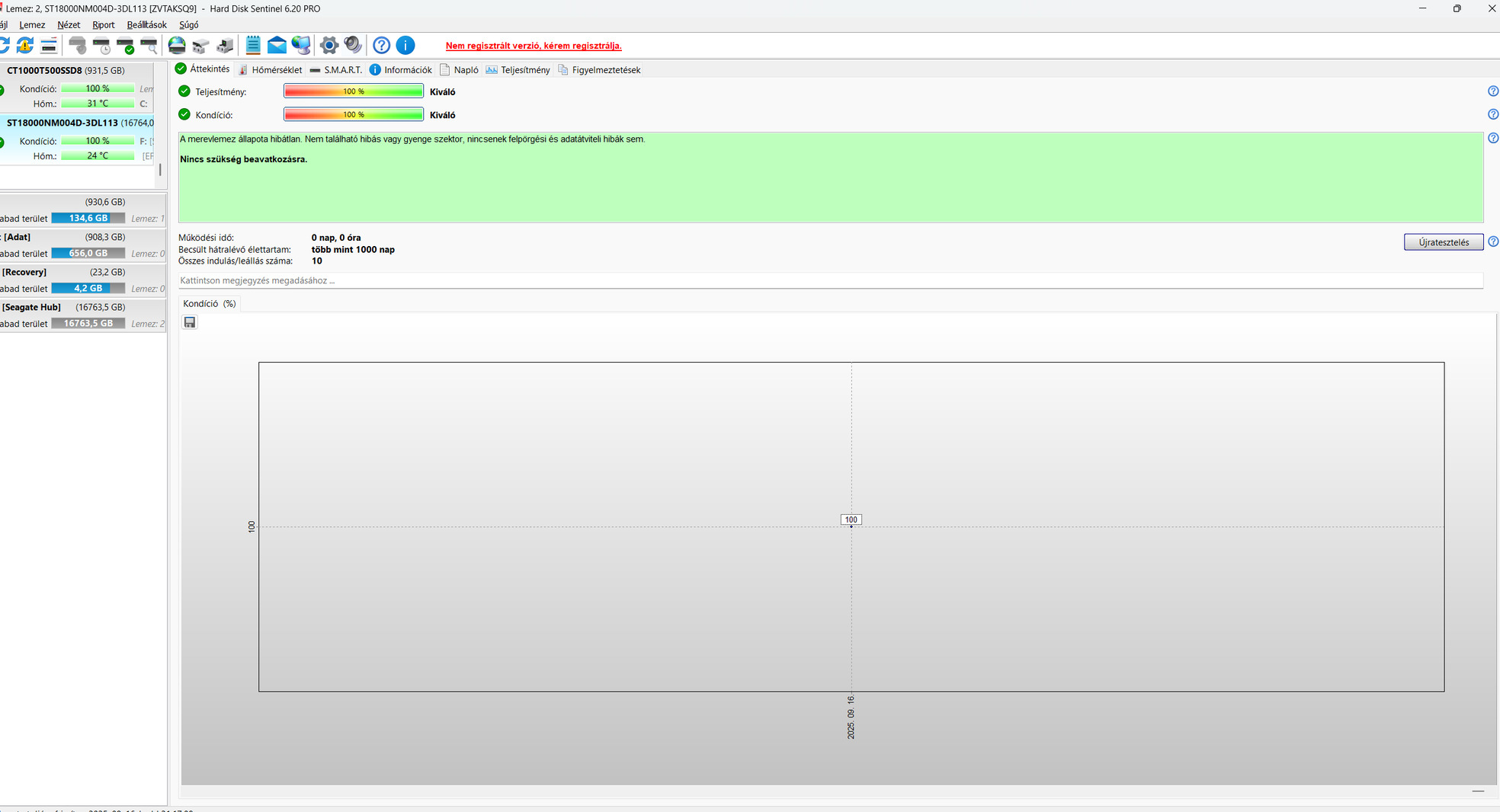Switch to the Hőmérséklet tab
The image size is (1500, 812).
270,70
